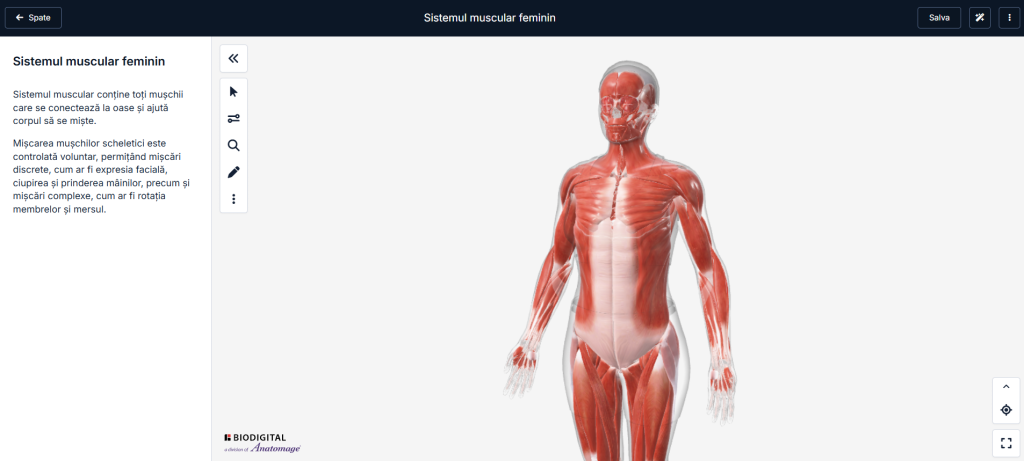Open the three-dot options menu in header

coord(1009,18)
